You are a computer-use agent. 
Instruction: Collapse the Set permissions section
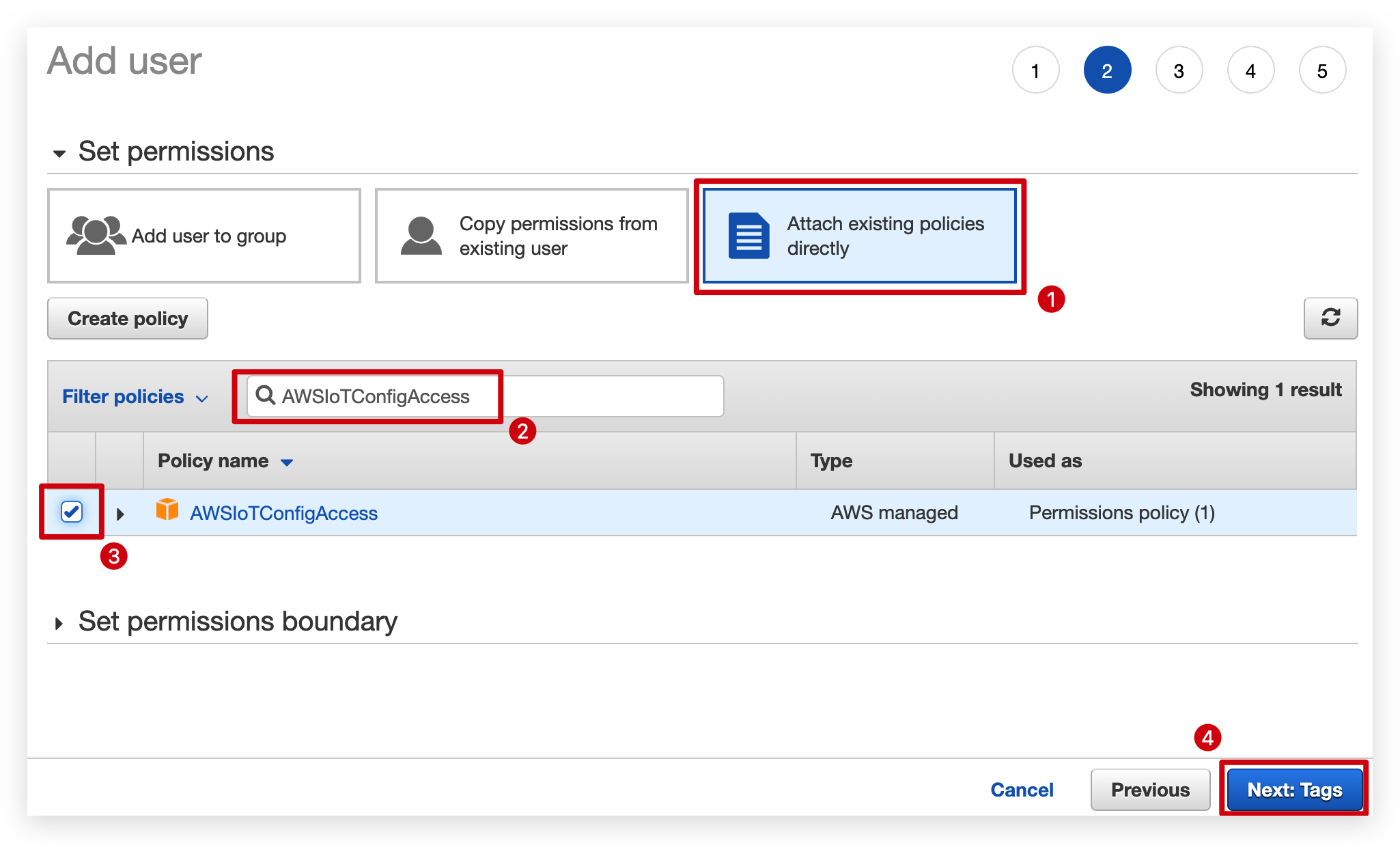point(164,152)
